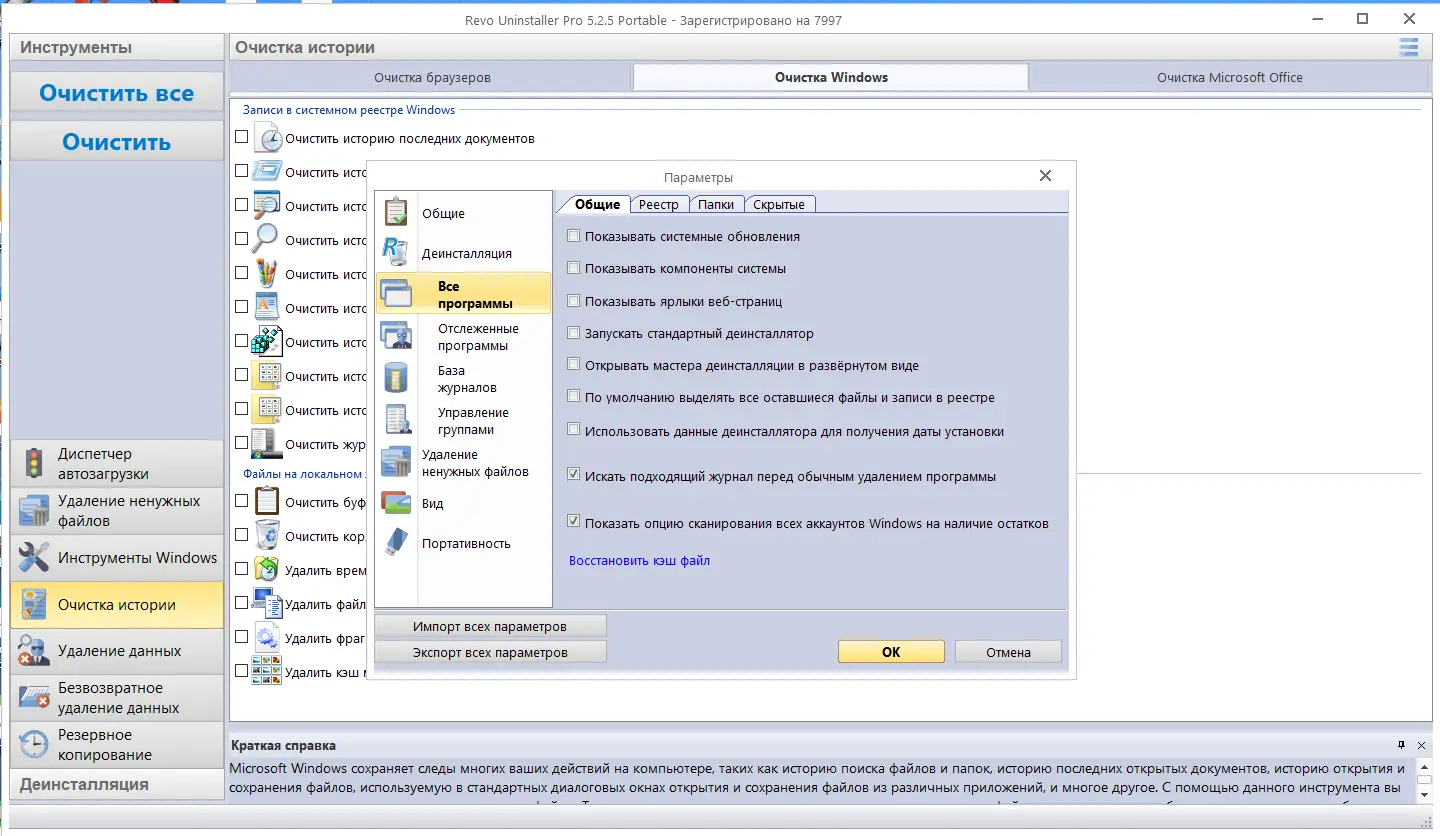The width and height of the screenshot is (1440, 836).
Task: Switch to the Папки tab
Action: coord(716,204)
